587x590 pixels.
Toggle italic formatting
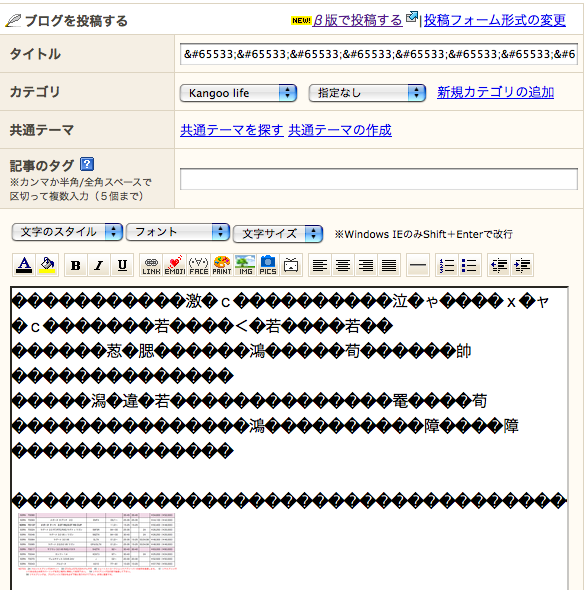click(x=99, y=265)
